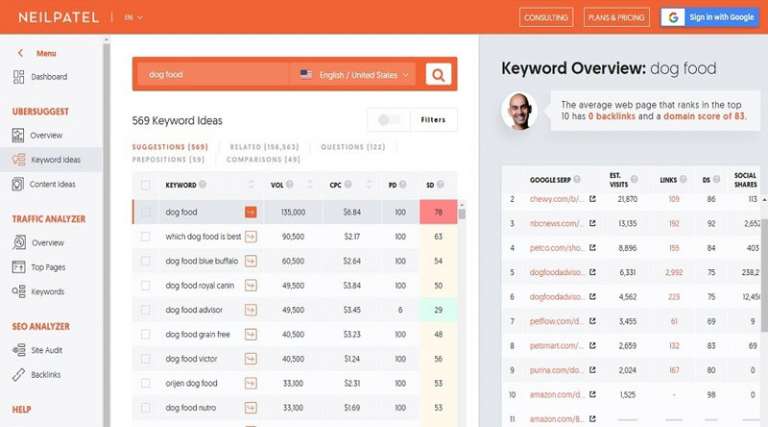Switch to the QUESTIONS tab
This screenshot has width=768, height=427.
pyautogui.click(x=353, y=147)
